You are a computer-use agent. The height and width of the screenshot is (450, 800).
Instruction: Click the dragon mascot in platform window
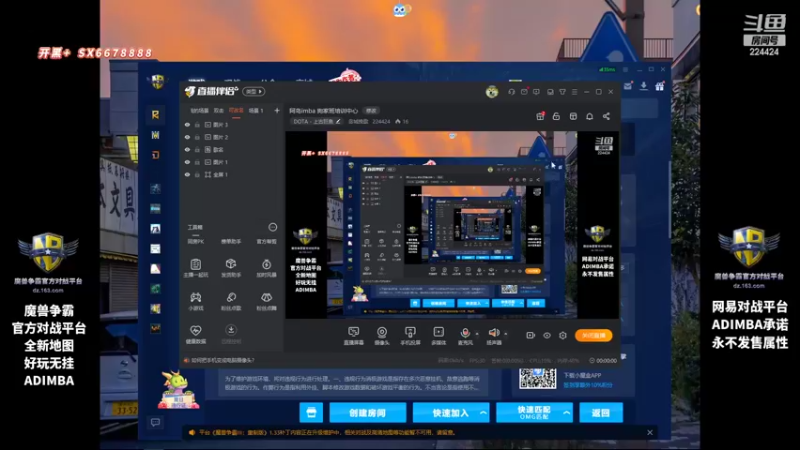click(x=177, y=390)
